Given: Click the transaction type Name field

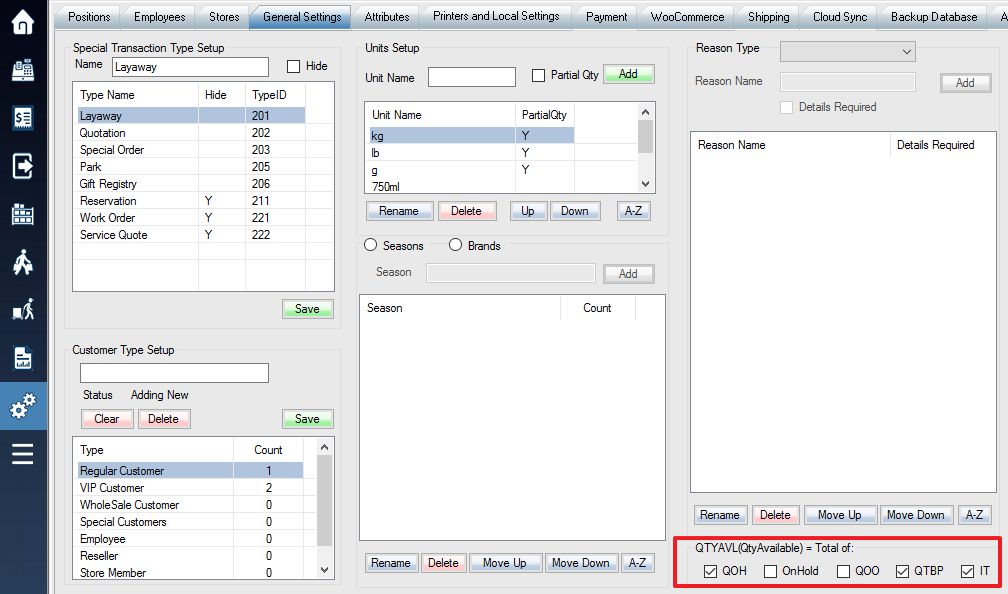Looking at the screenshot, I should pyautogui.click(x=190, y=67).
